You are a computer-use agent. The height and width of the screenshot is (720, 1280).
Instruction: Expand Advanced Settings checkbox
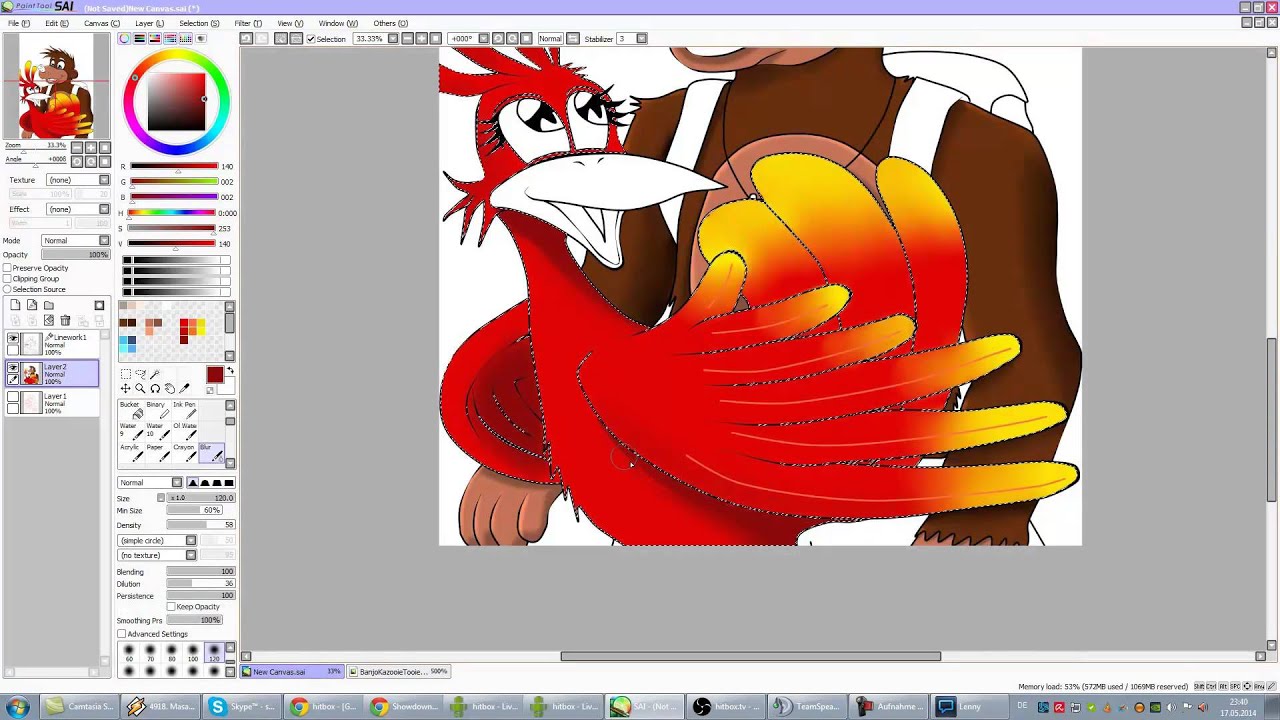coord(122,634)
